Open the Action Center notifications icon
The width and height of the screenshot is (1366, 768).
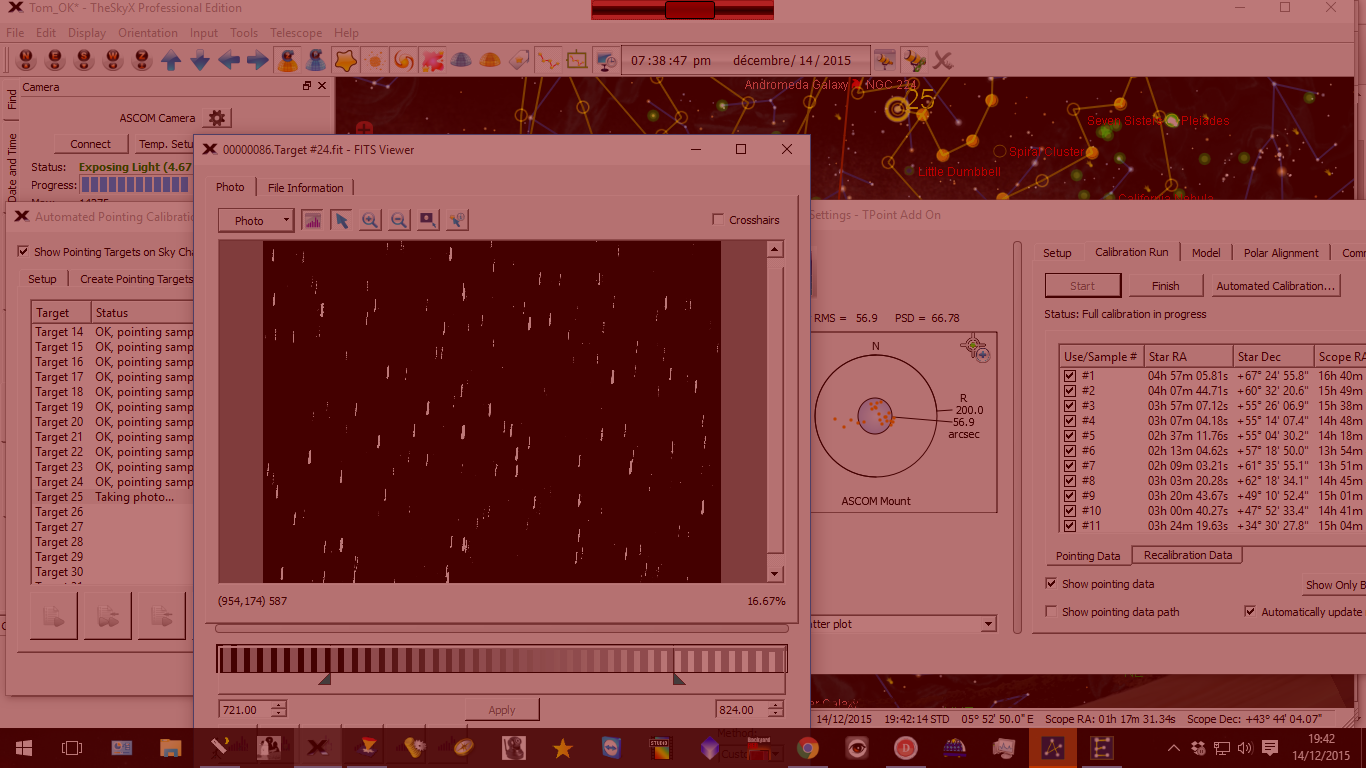(1270, 747)
